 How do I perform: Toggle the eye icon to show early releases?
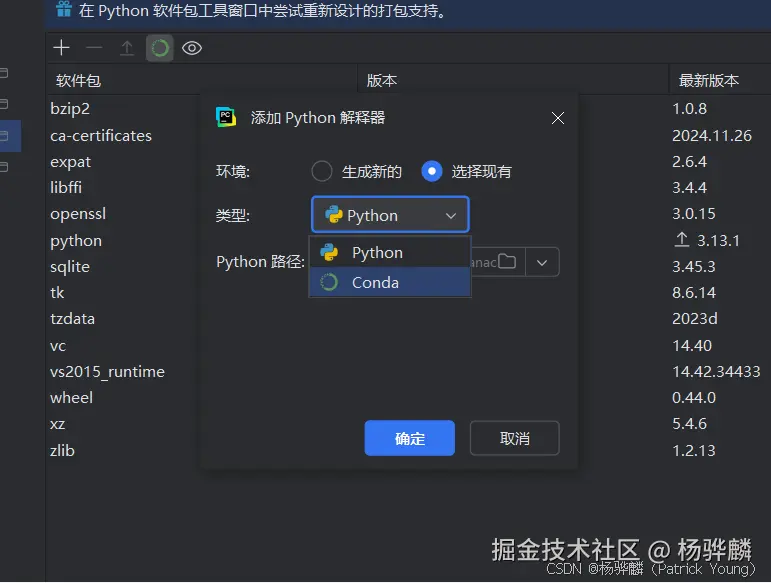point(192,48)
